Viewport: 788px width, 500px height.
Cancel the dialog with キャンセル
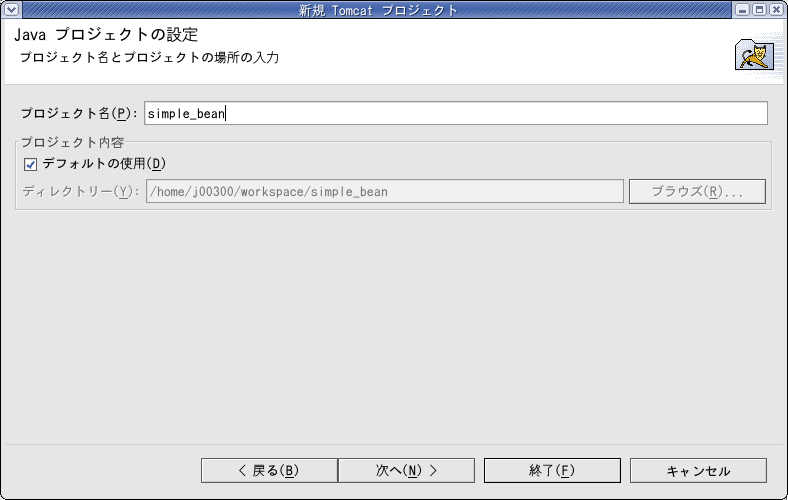[x=699, y=470]
